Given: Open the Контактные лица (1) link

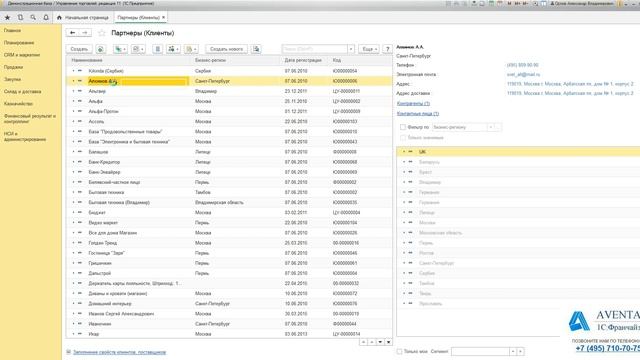Looking at the screenshot, I should click(x=418, y=114).
